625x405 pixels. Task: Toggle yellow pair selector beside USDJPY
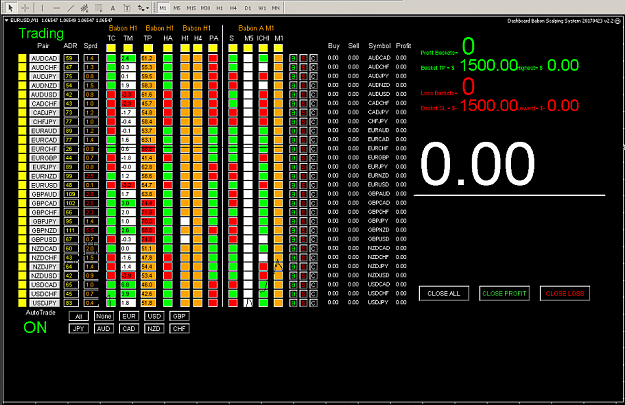pyautogui.click(x=22, y=303)
